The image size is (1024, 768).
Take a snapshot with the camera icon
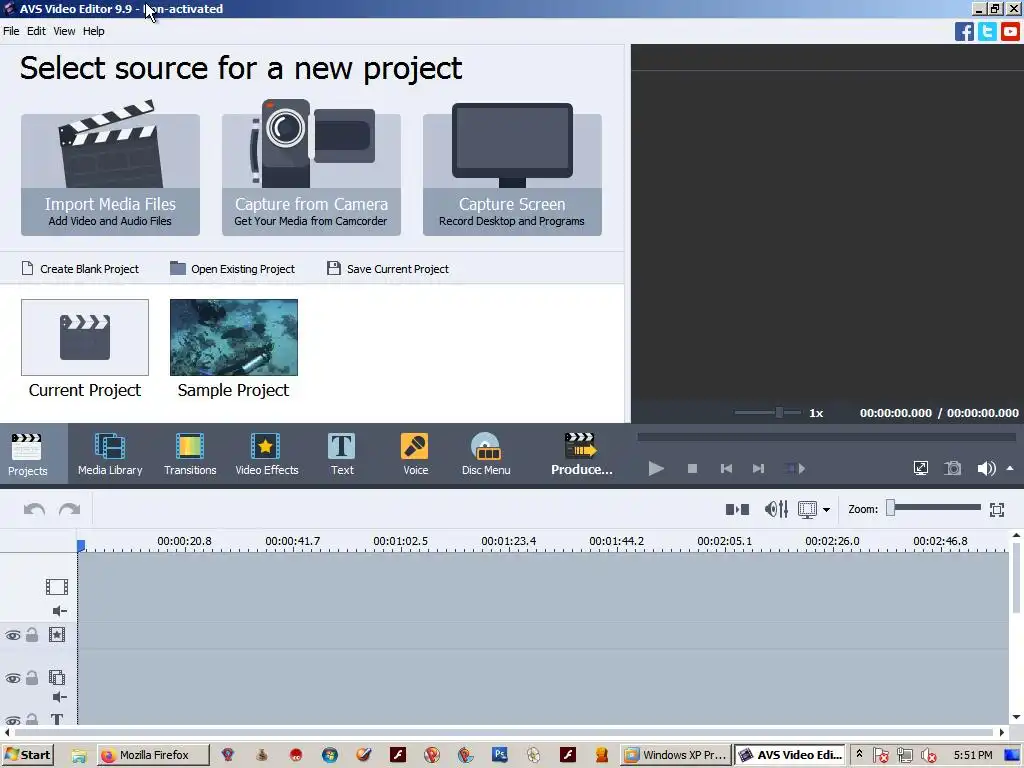tap(953, 468)
